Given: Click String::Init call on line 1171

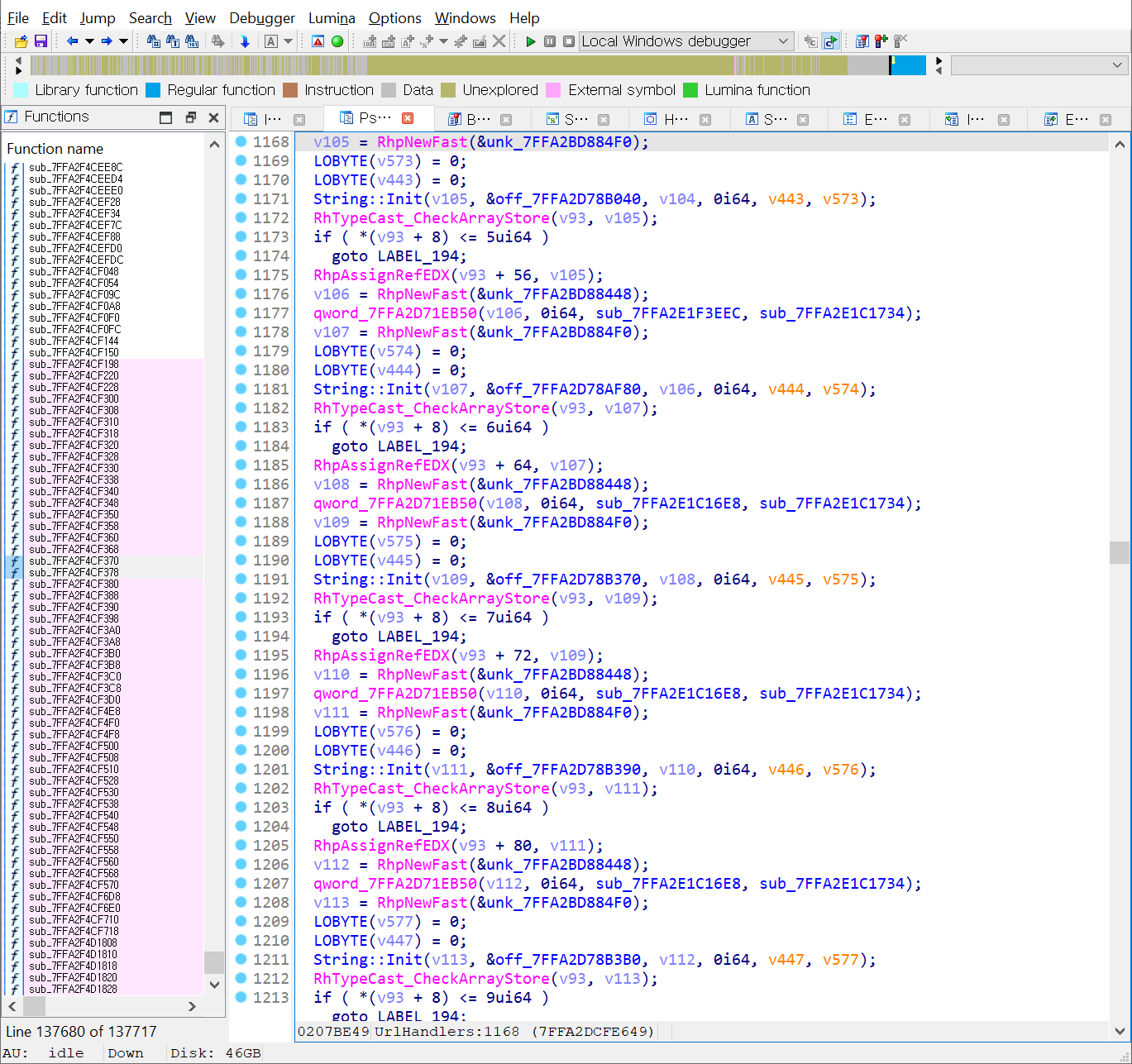Looking at the screenshot, I should click(368, 199).
